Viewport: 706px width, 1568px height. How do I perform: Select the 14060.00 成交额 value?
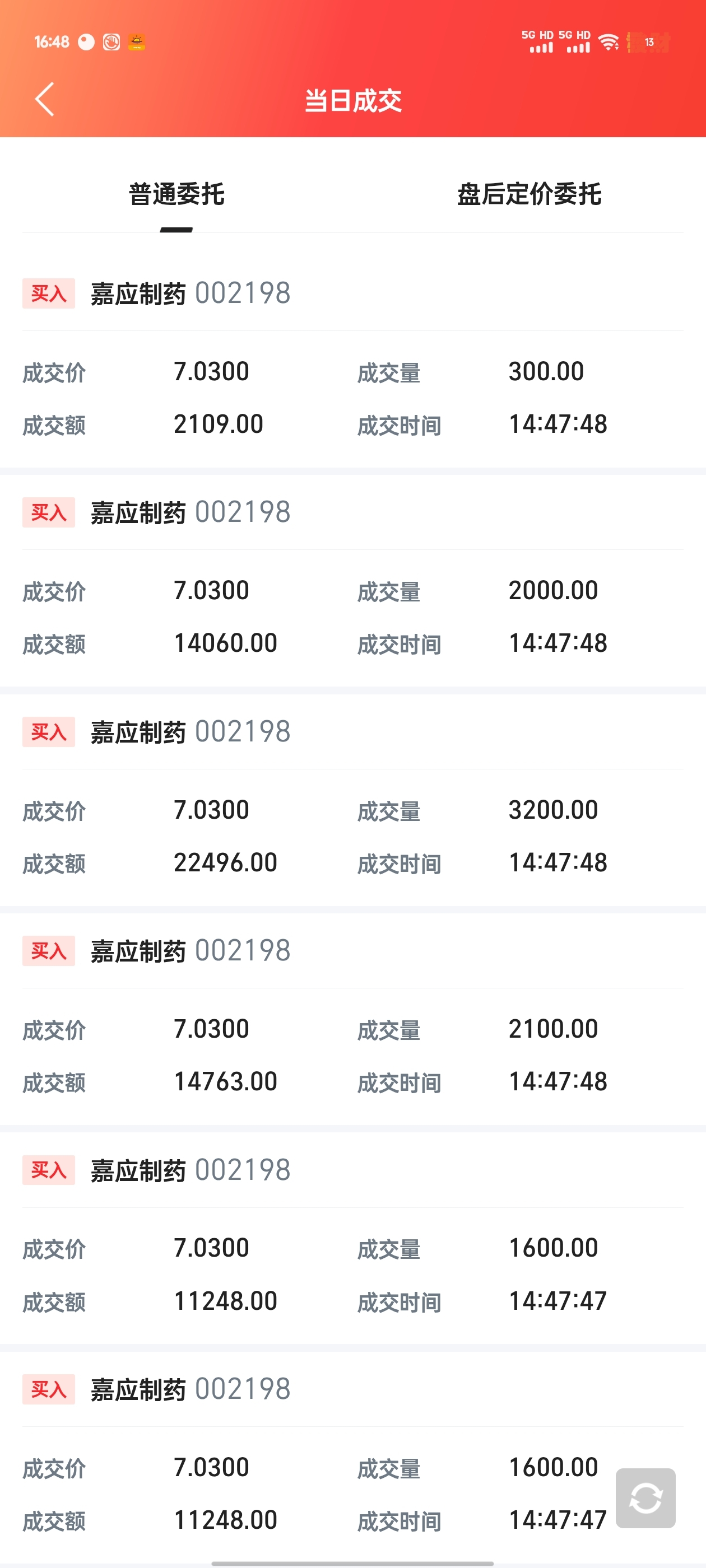225,643
